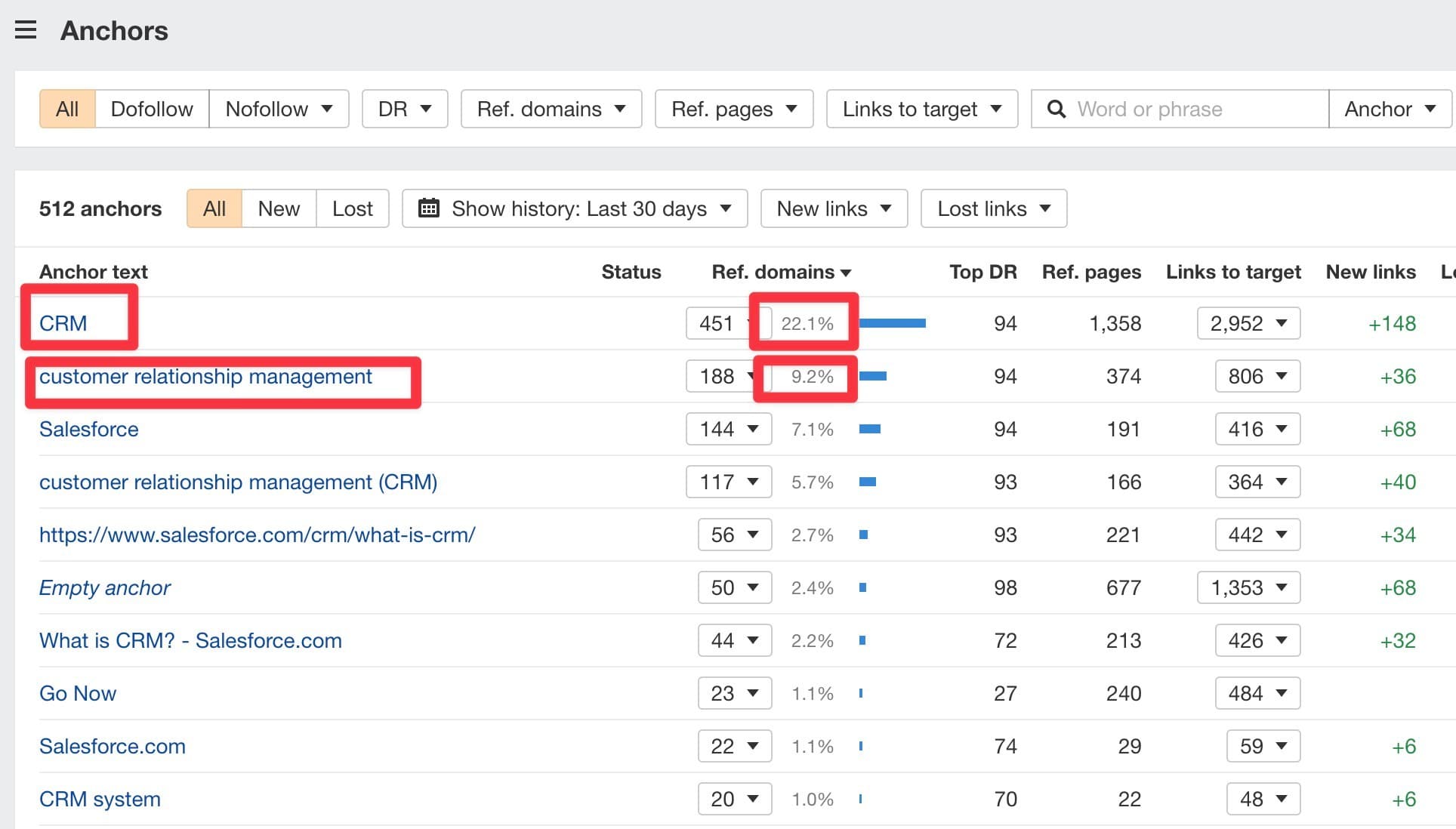Click the Status column header
This screenshot has width=1456, height=829.
click(x=631, y=272)
